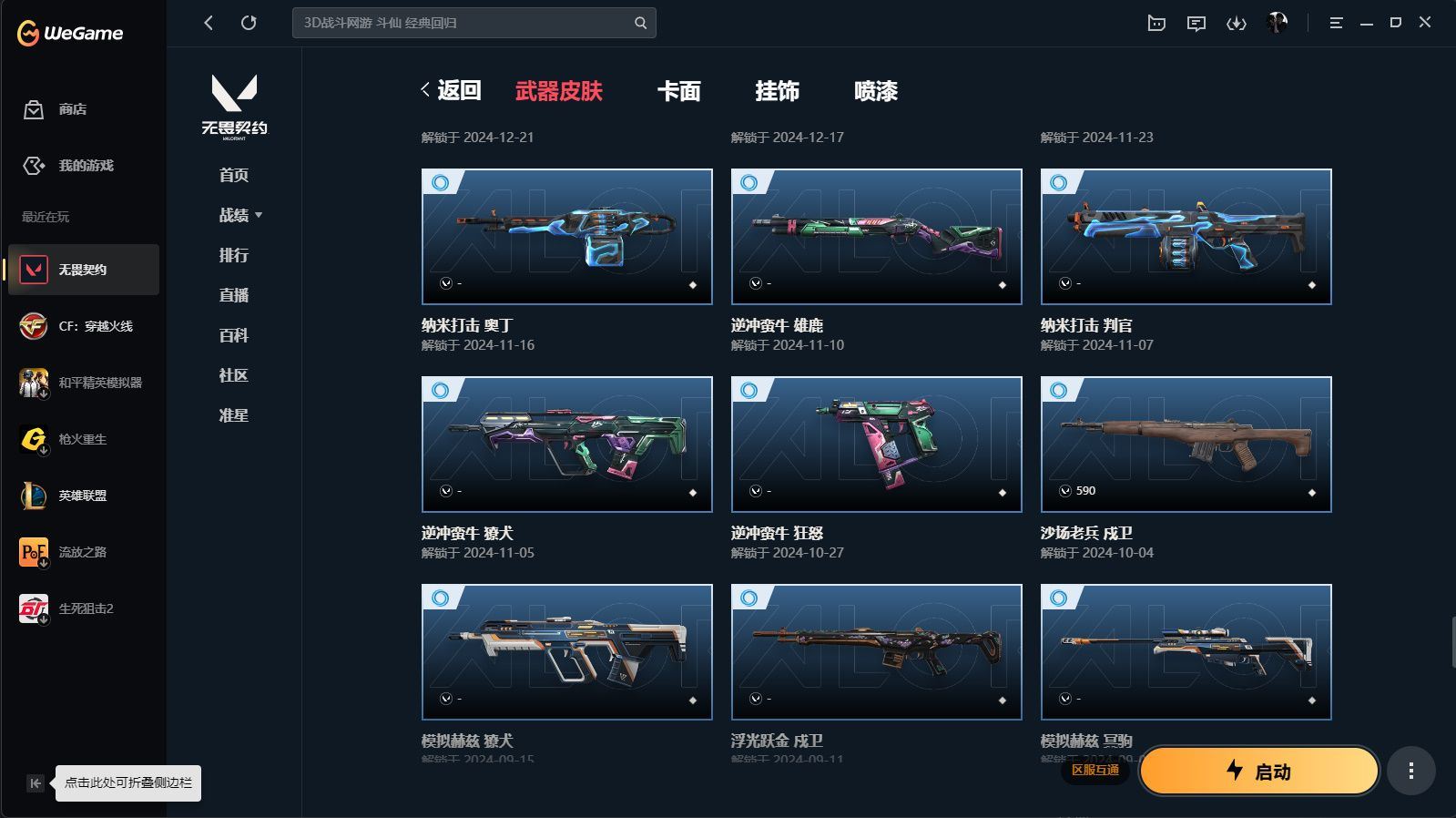The width and height of the screenshot is (1456, 818).
Task: Refresh the page with the reload icon
Action: [x=249, y=23]
